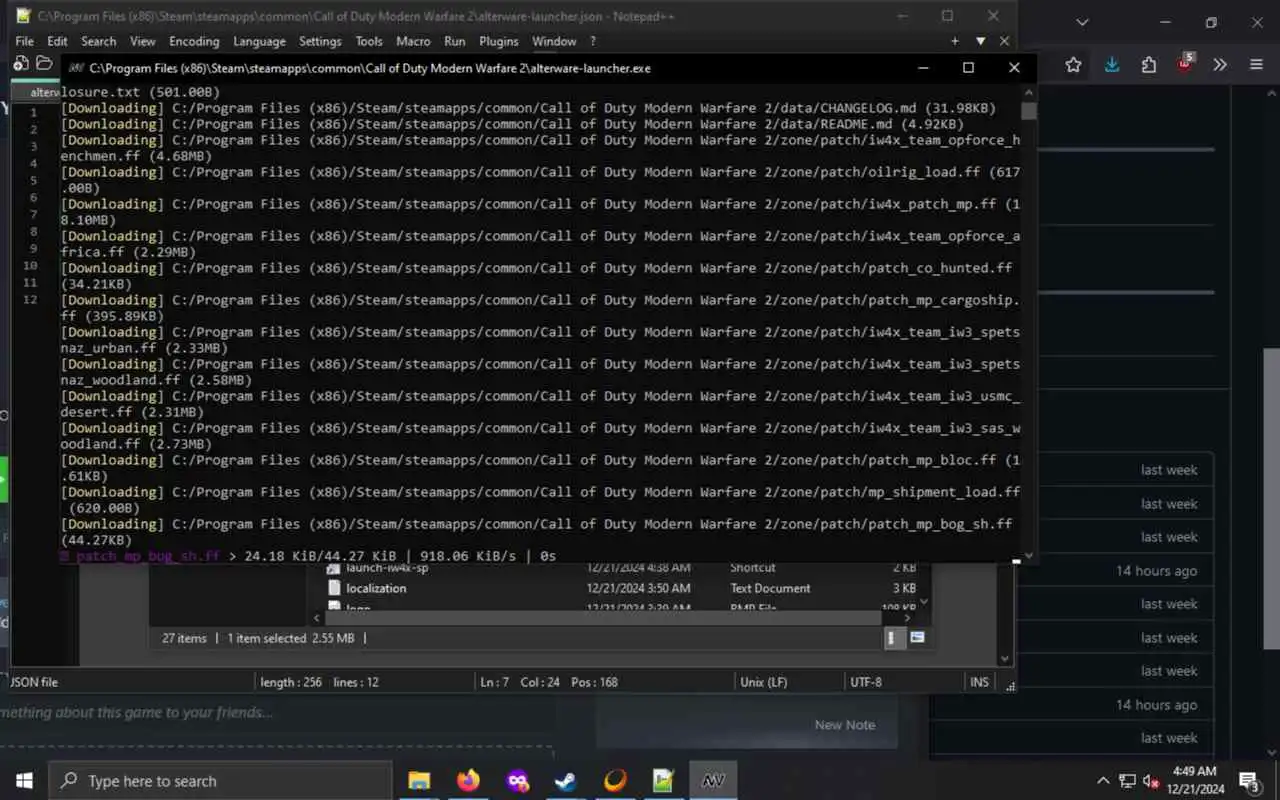Click the AlterWare launcher taskbar icon
Viewport: 1280px width, 800px height.
click(713, 780)
